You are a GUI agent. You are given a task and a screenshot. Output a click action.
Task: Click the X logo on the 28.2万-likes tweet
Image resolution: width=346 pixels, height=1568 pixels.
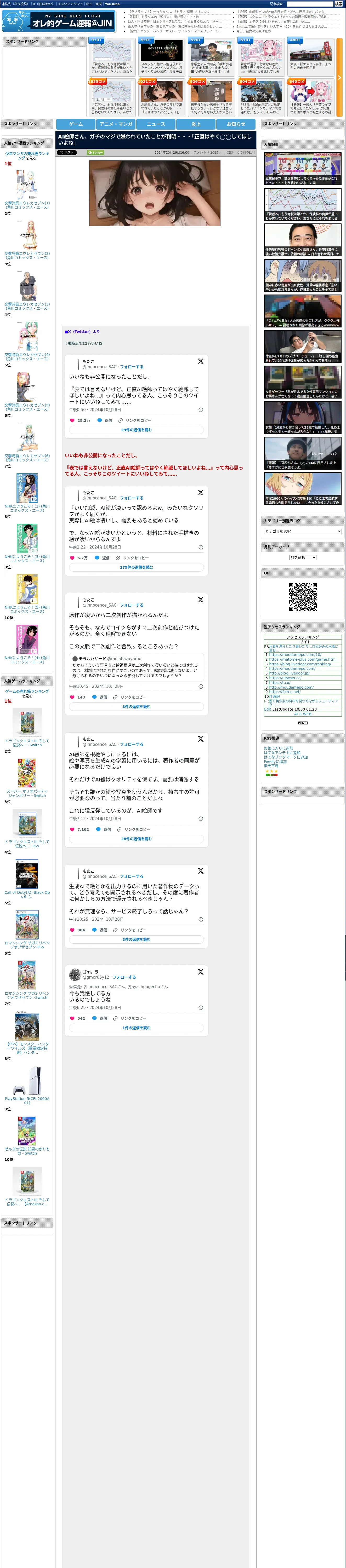(x=200, y=362)
